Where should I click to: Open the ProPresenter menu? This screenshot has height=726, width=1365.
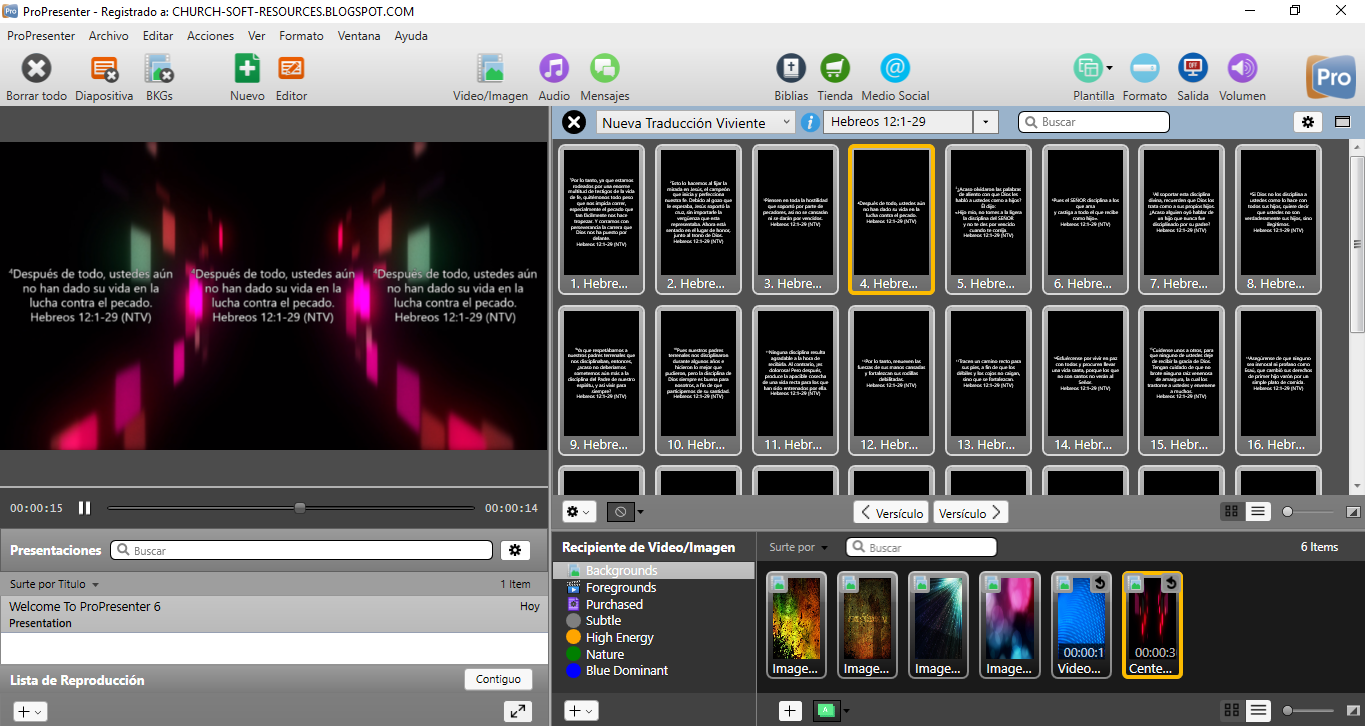coord(41,35)
